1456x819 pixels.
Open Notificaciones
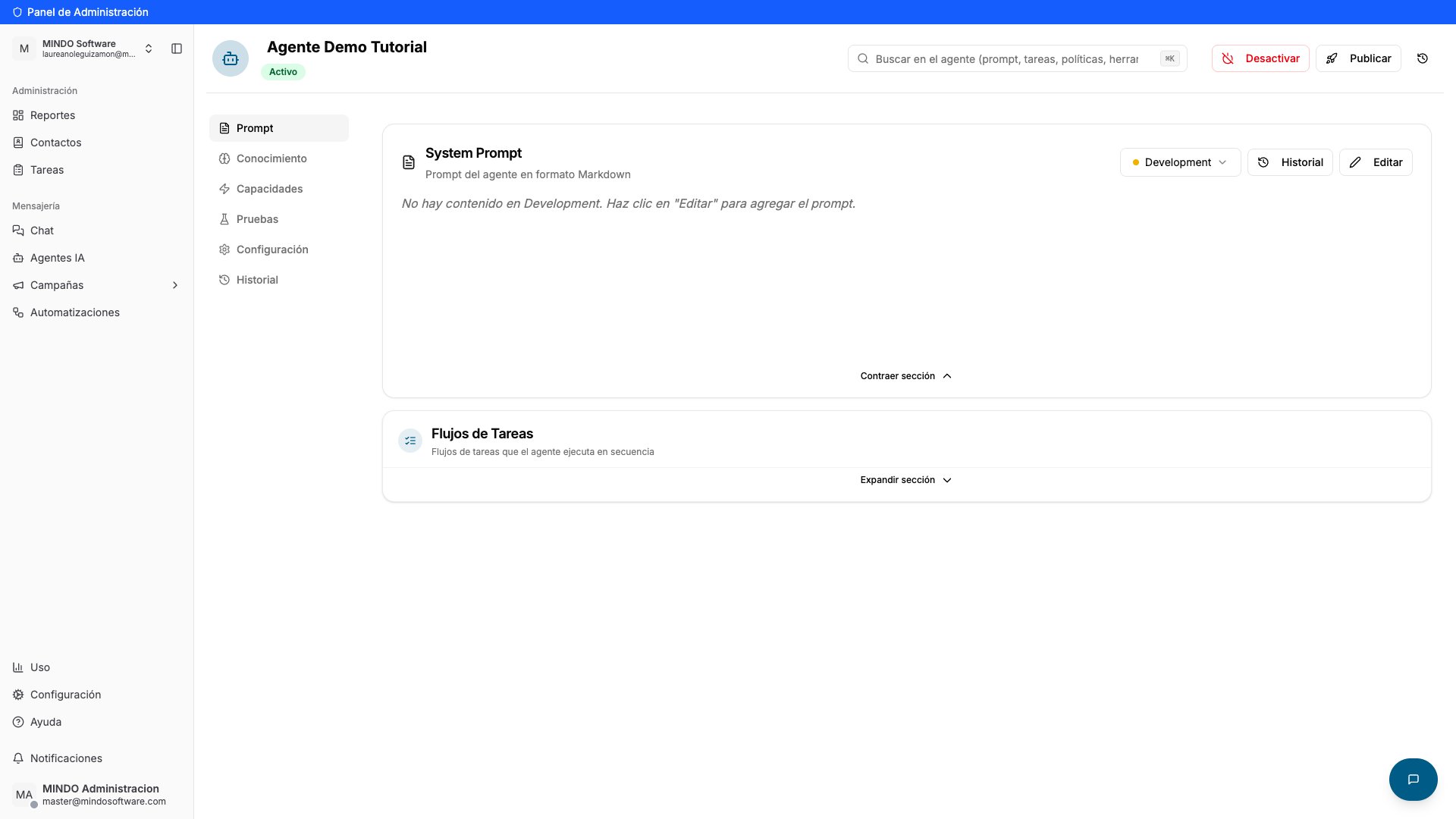(97, 758)
